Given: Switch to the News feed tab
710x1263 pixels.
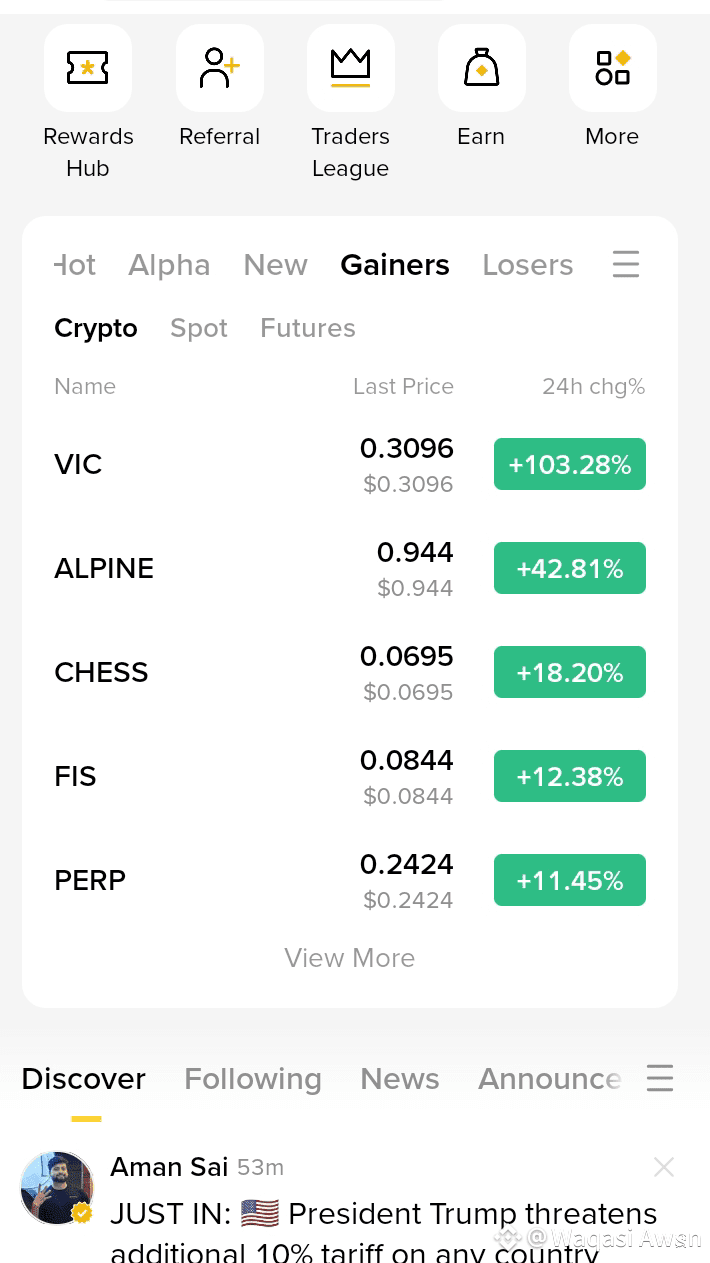Looking at the screenshot, I should point(400,1079).
